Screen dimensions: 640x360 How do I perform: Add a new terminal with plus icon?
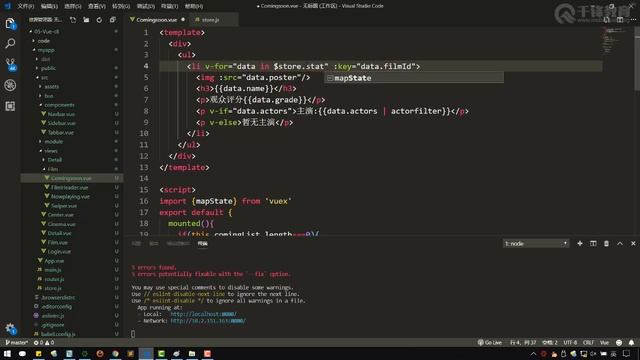click(580, 243)
